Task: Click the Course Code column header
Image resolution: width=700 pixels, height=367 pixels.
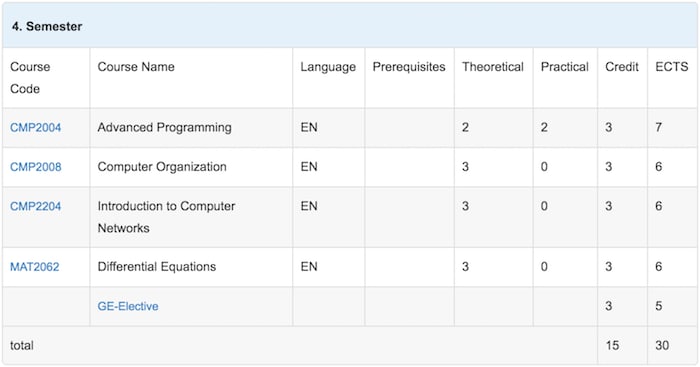Action: click(x=30, y=78)
